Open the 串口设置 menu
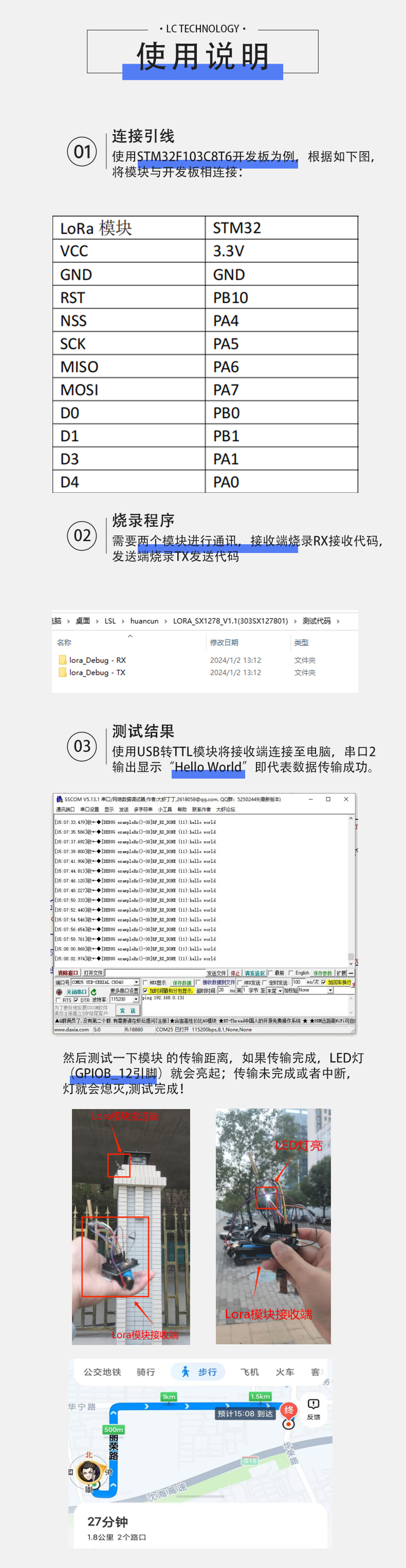The image size is (406, 1568). 89,809
